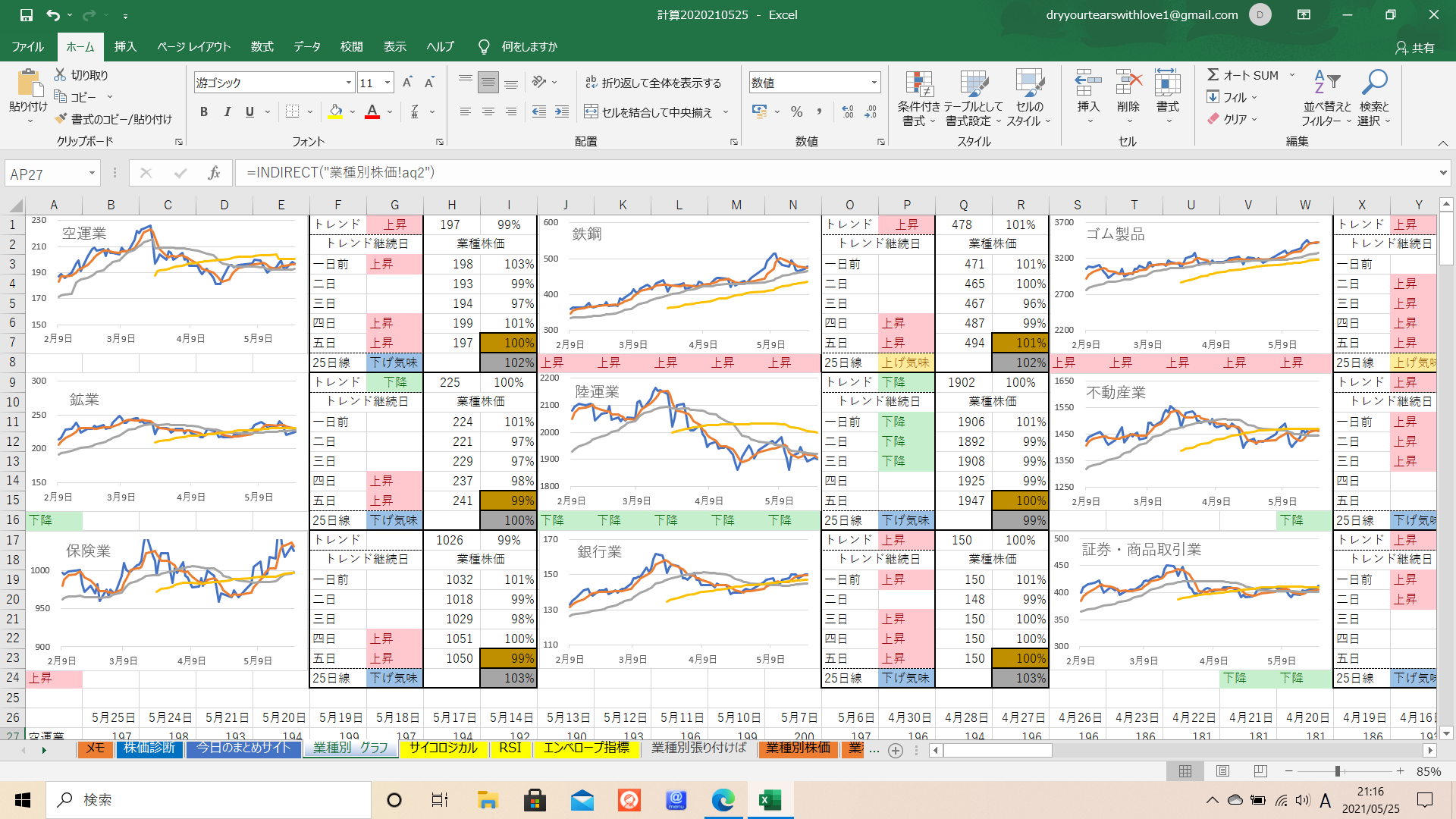Expand the number format dropdown
Image resolution: width=1456 pixels, height=819 pixels.
pos(874,83)
